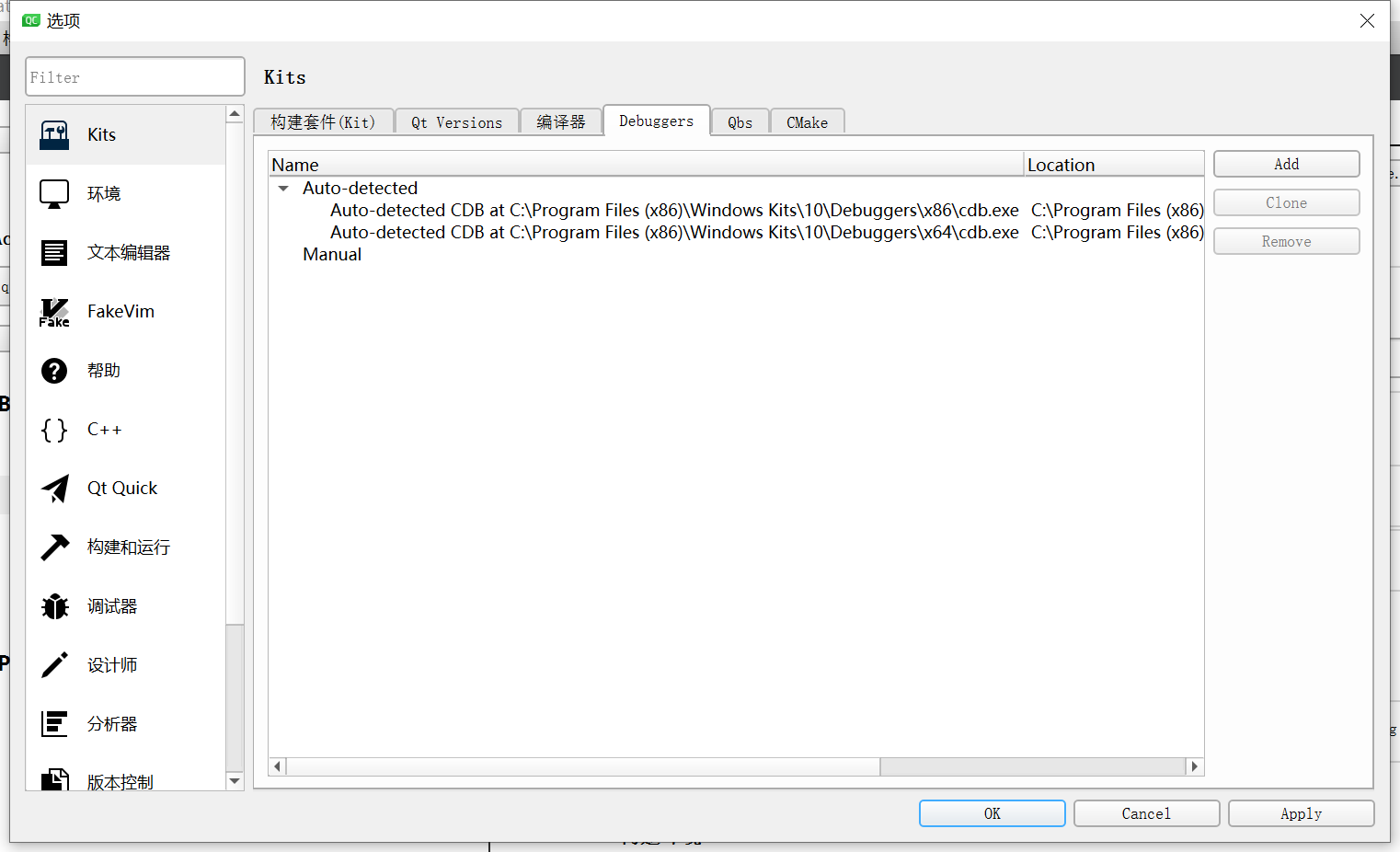Click the Clone button
This screenshot has width=1400, height=852.
point(1286,202)
